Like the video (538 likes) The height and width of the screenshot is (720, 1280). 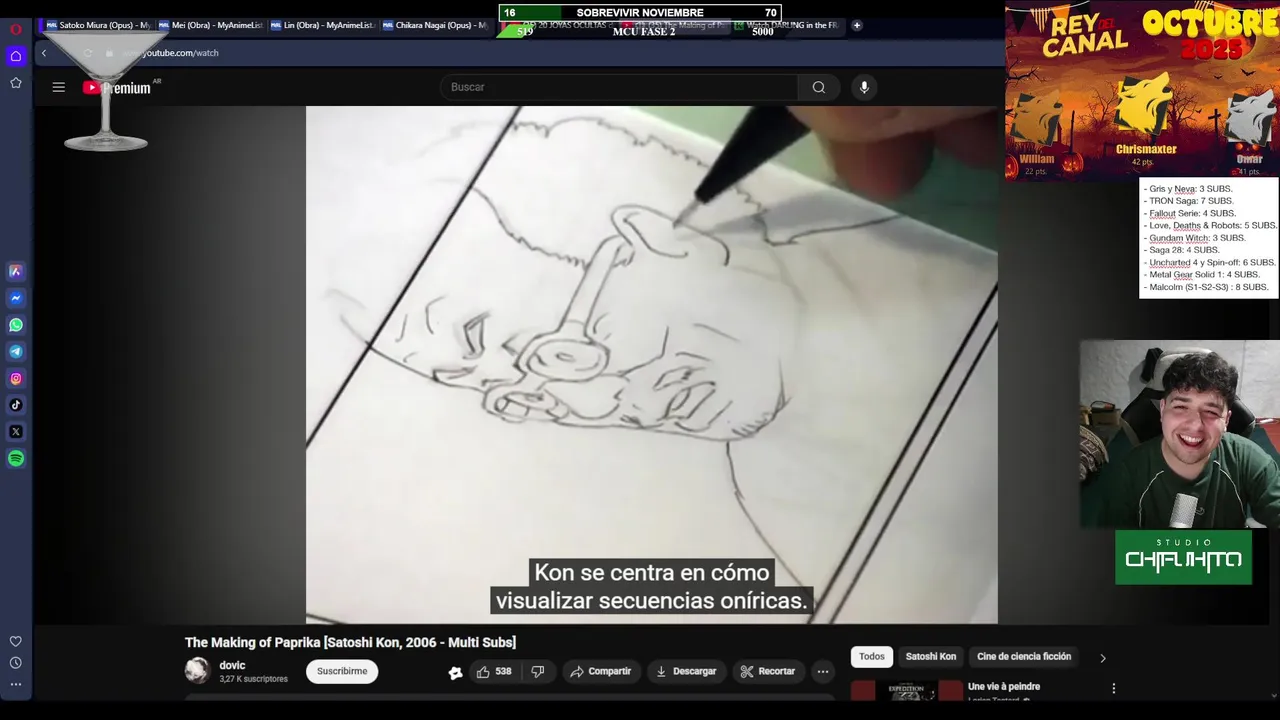point(494,672)
